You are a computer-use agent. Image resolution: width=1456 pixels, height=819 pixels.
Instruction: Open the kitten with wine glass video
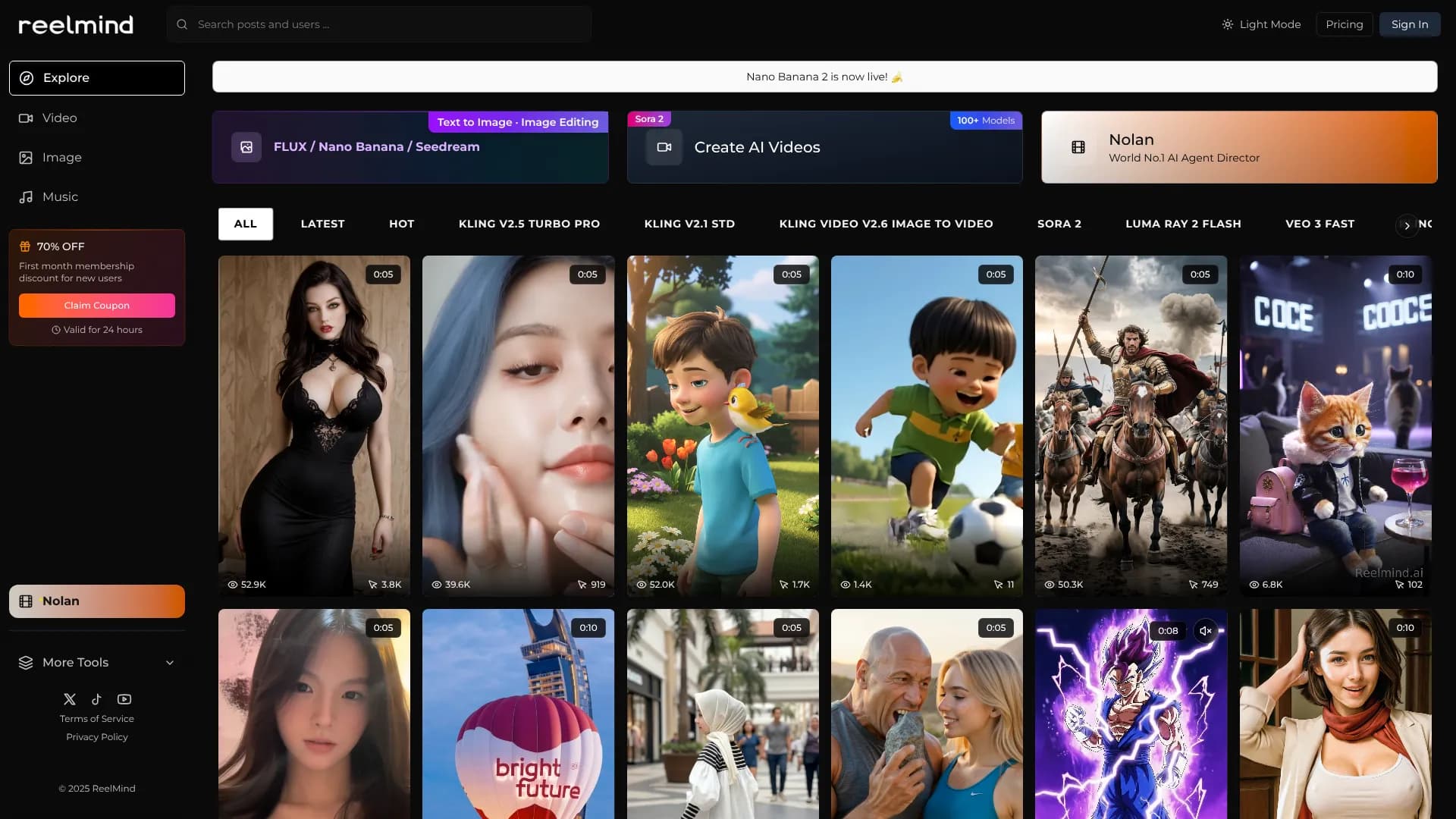tap(1335, 425)
